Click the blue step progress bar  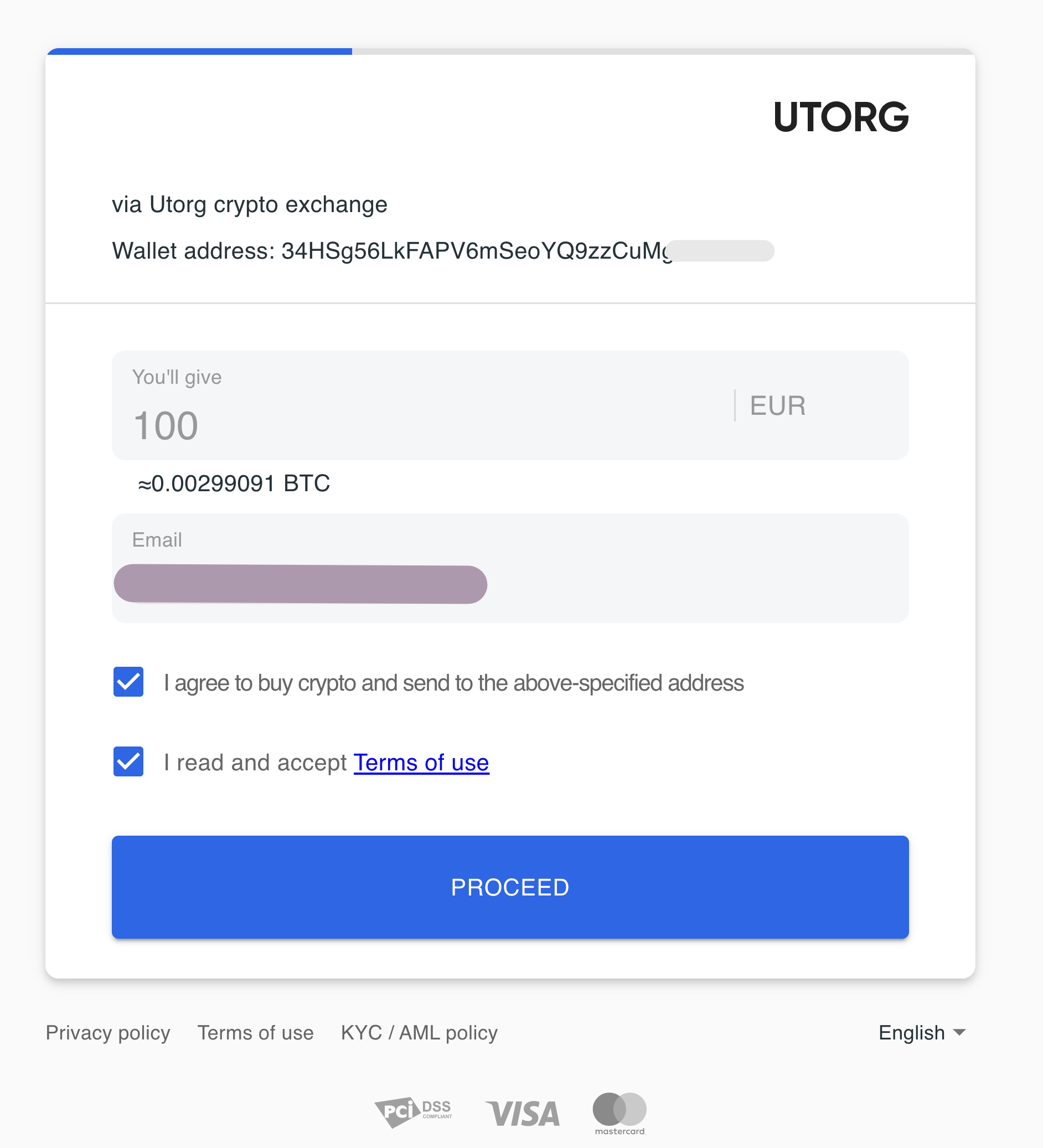pos(199,52)
